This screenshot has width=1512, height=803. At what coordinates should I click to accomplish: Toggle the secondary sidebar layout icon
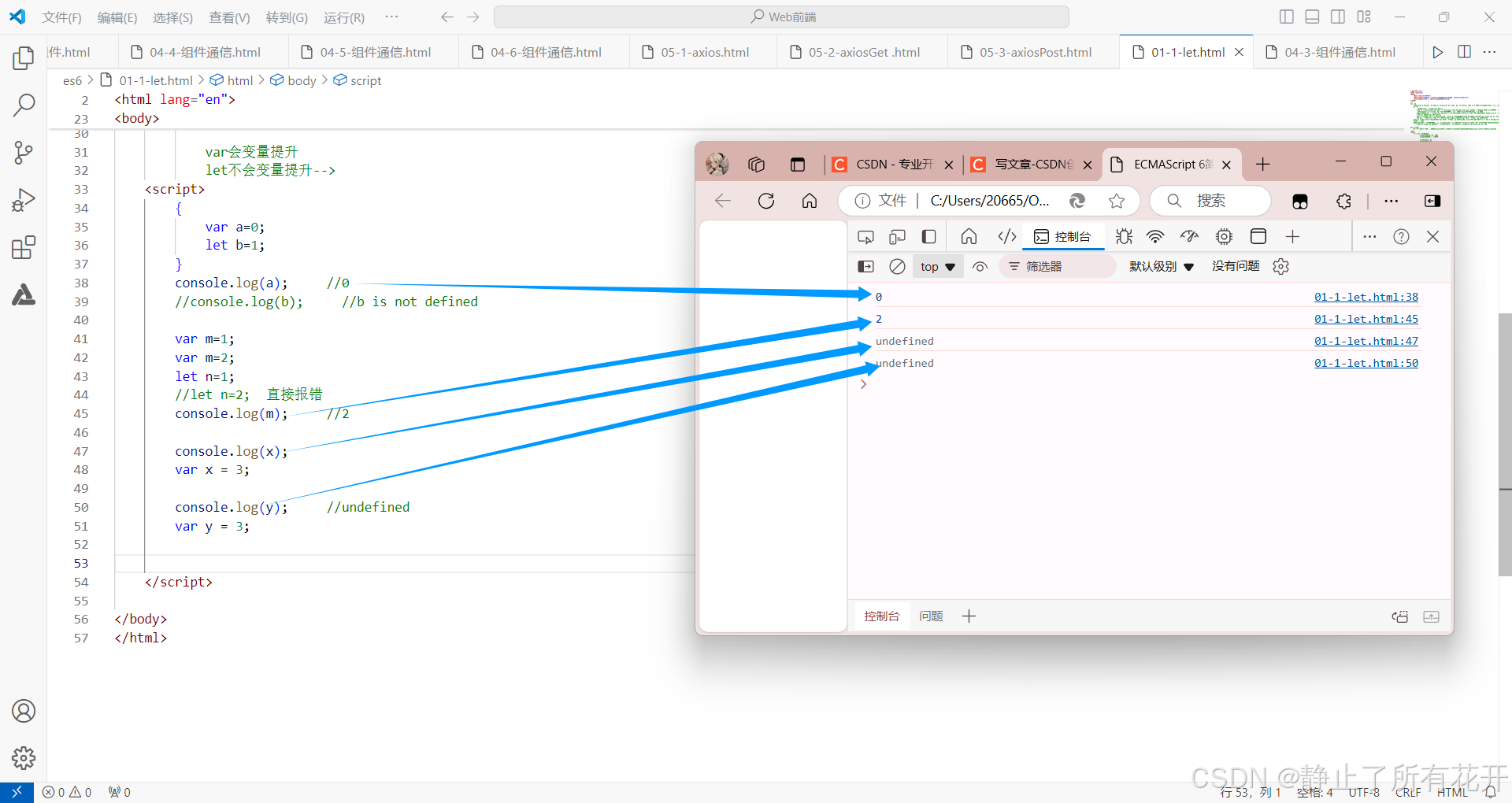click(1338, 17)
